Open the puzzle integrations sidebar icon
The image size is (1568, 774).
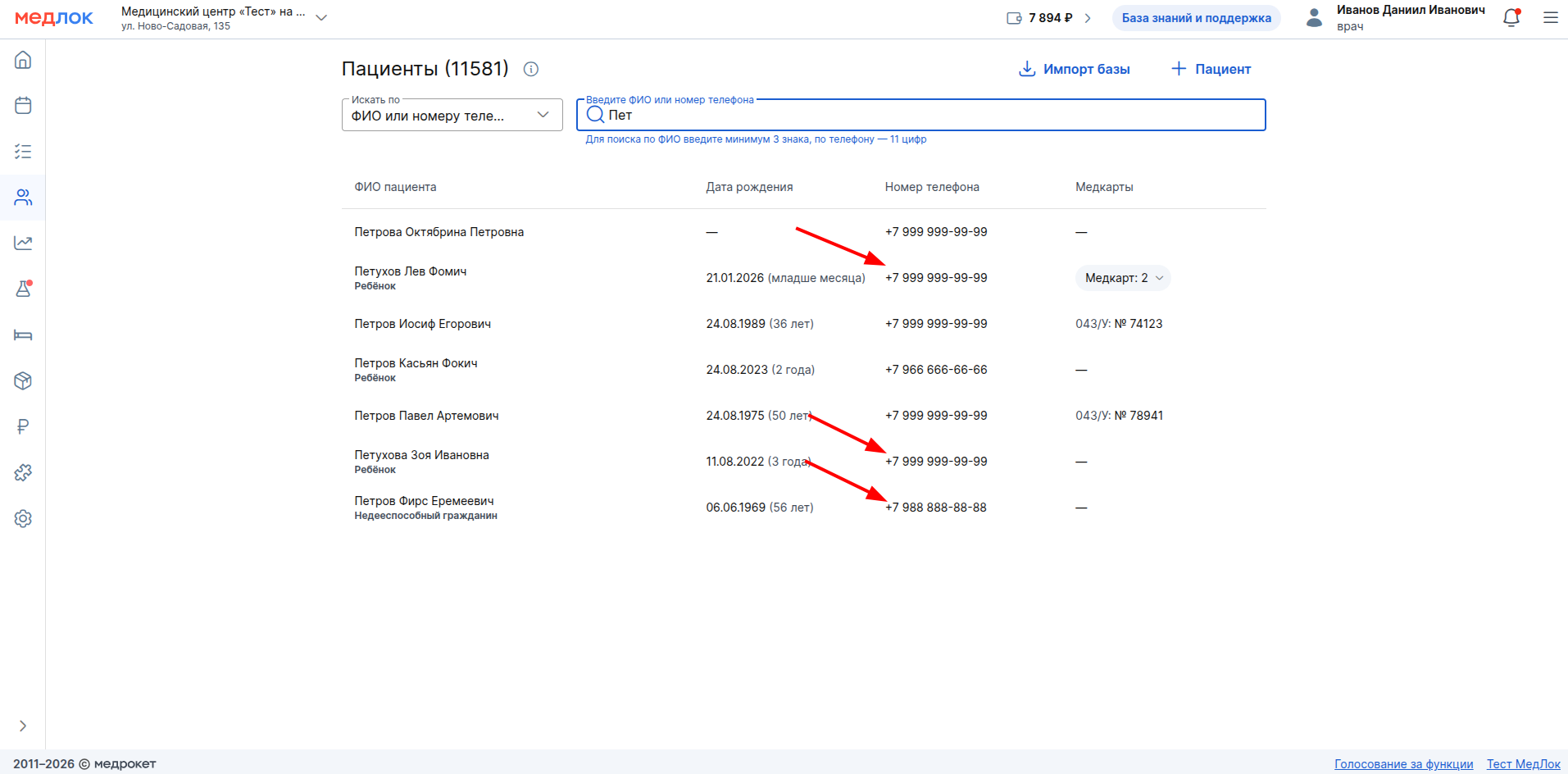[x=23, y=473]
